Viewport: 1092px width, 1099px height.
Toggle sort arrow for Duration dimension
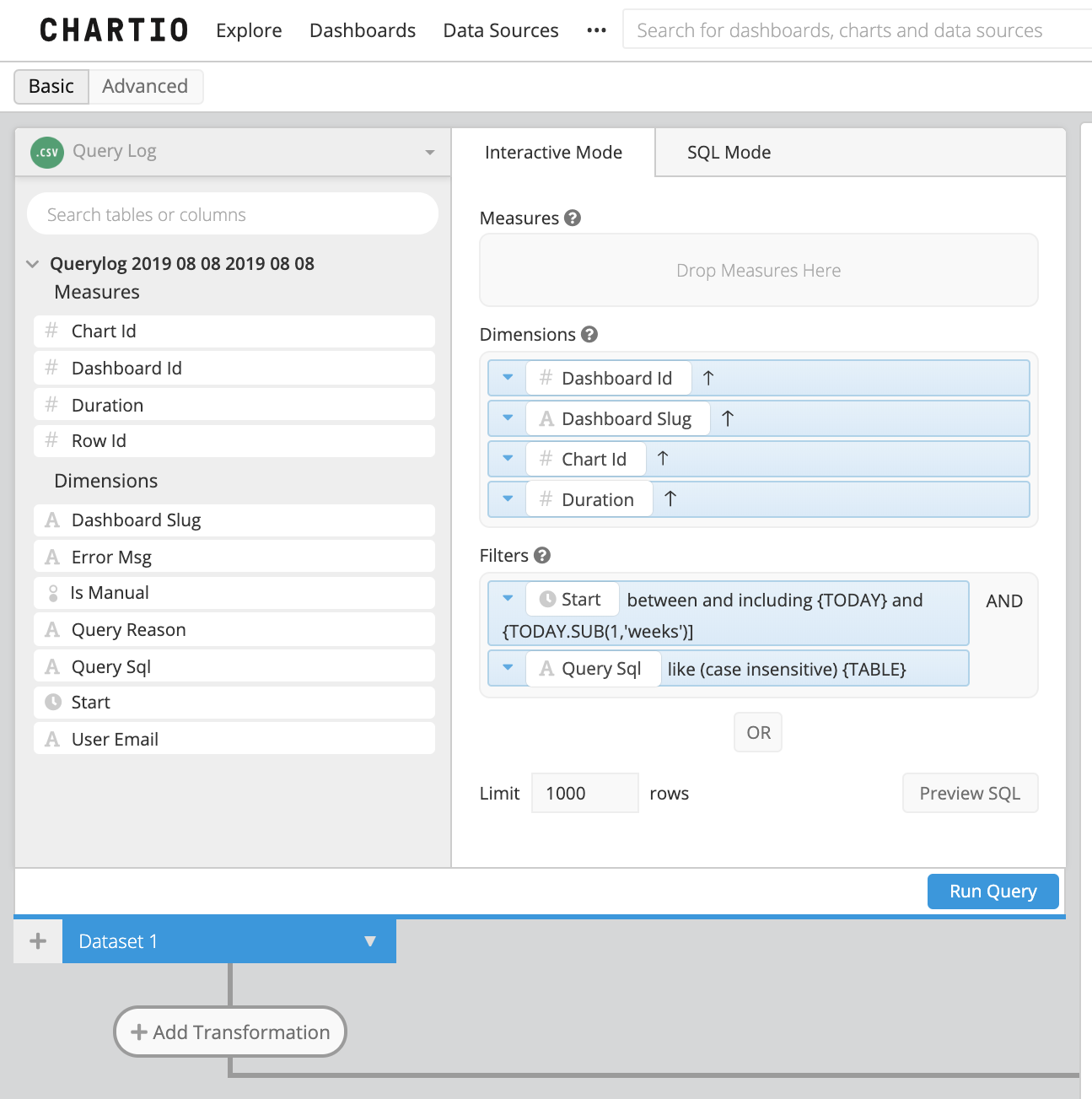tap(670, 498)
